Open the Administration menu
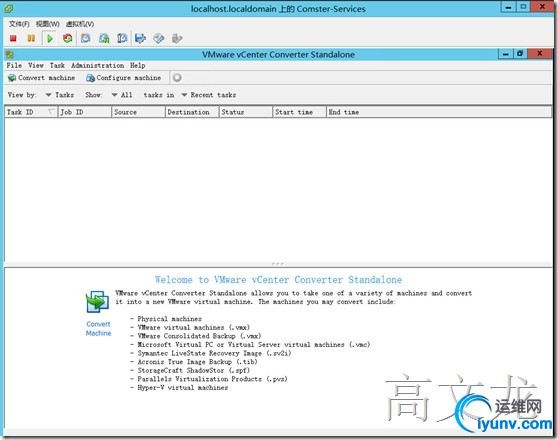 (x=98, y=65)
